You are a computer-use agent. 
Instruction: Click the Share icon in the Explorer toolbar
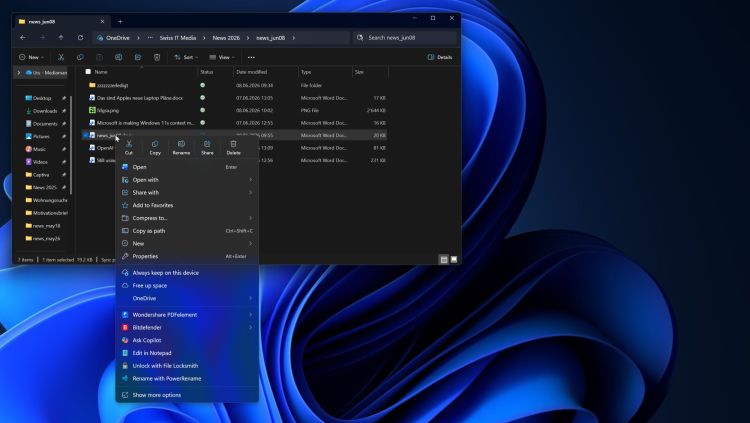pyautogui.click(x=137, y=57)
